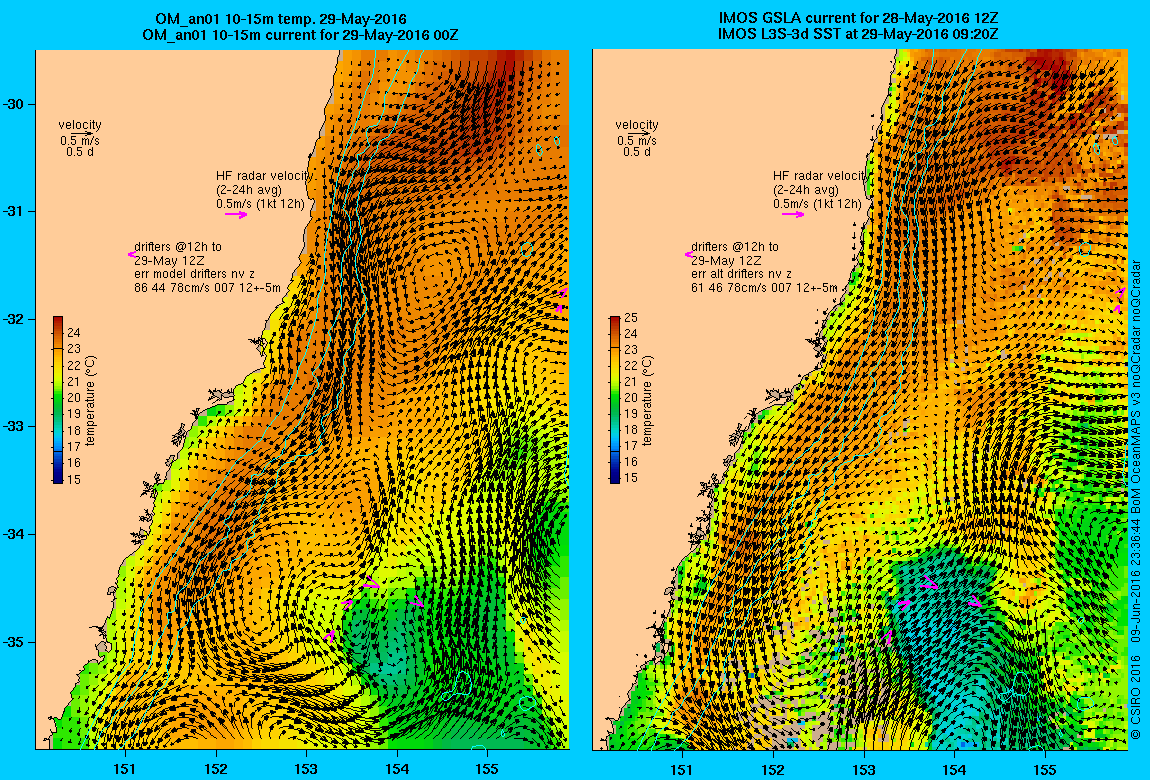
Task: Click the IMOS SST temperature colour bar
Action: pos(615,400)
